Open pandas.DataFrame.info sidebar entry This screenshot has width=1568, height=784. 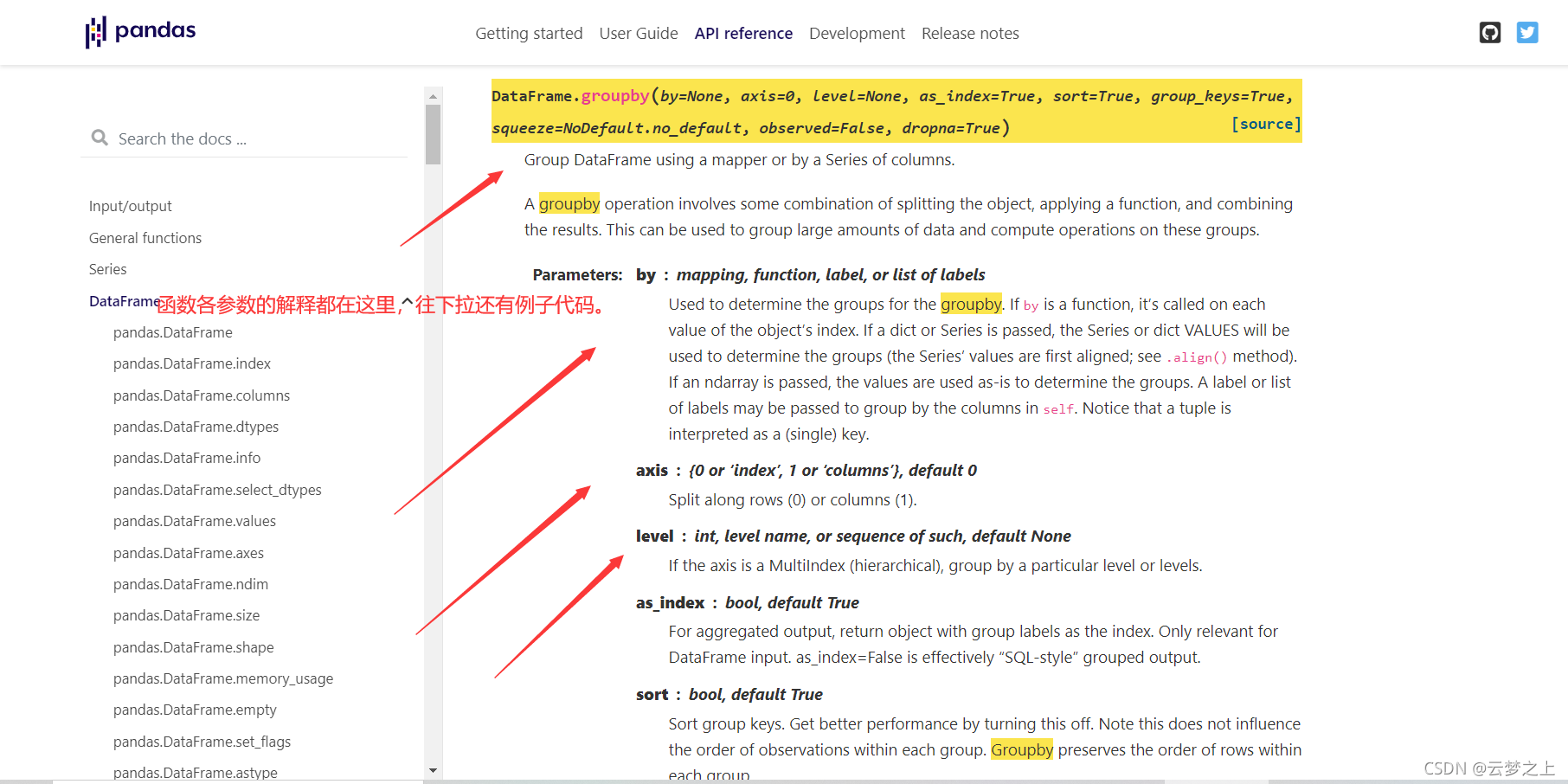coord(187,458)
